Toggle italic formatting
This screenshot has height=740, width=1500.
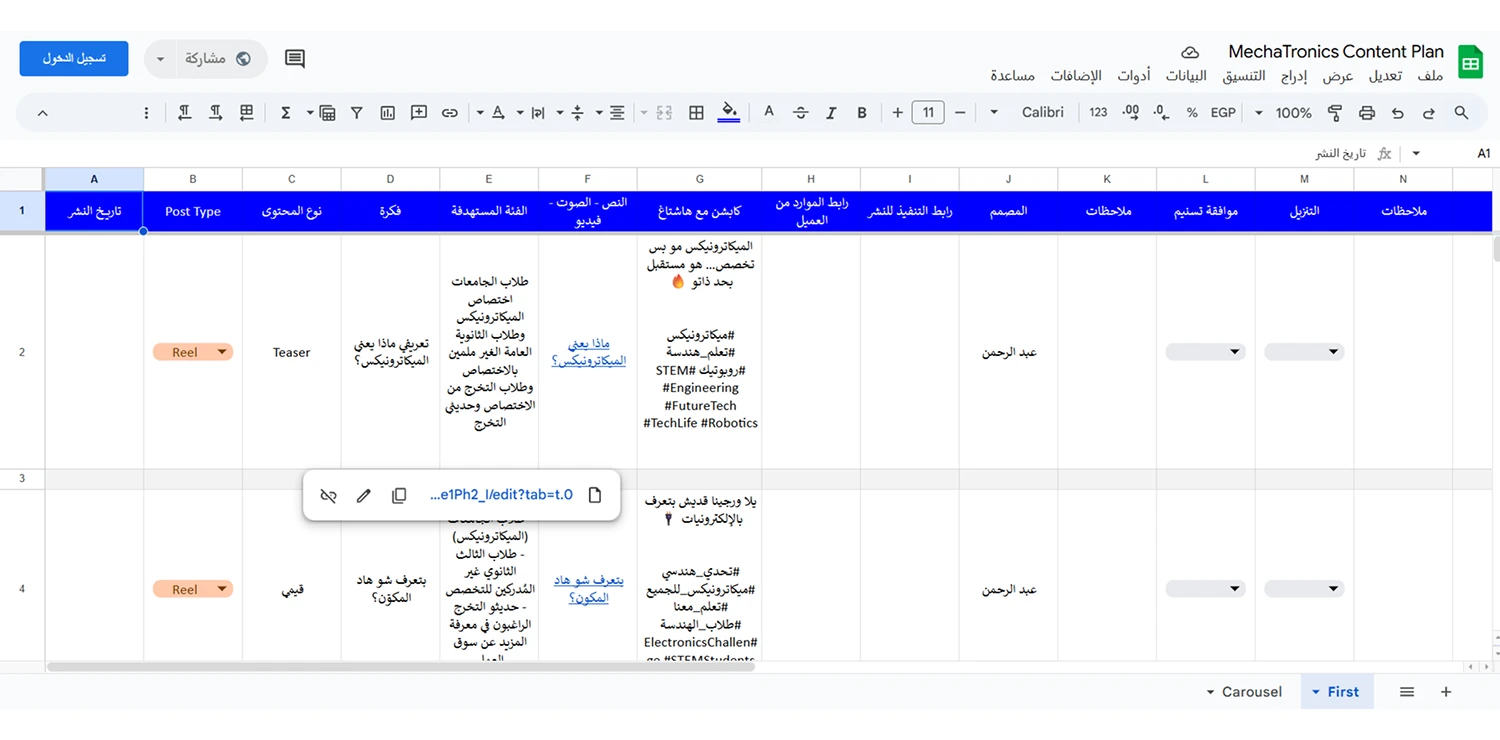(830, 113)
